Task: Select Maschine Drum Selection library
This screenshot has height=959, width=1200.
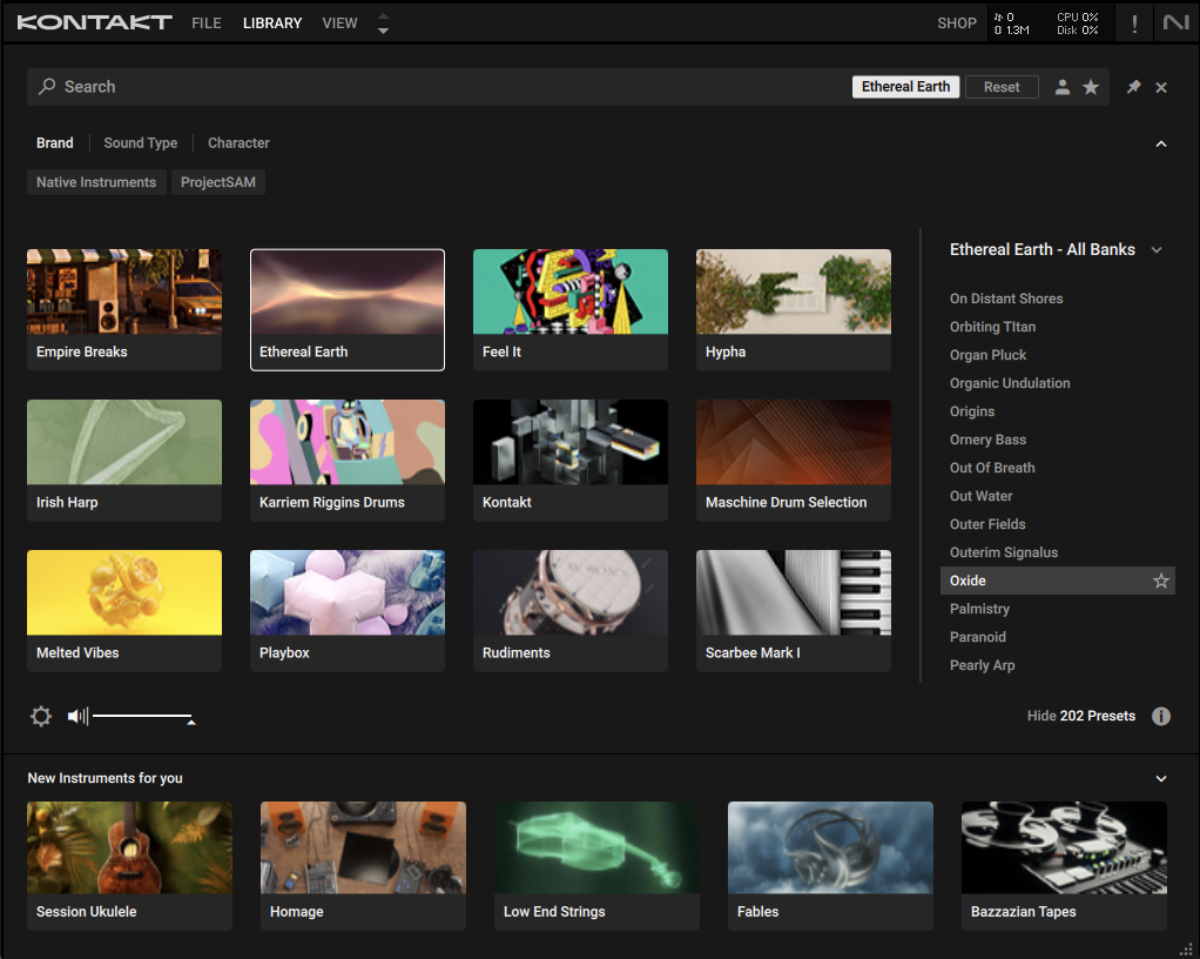Action: click(x=793, y=460)
